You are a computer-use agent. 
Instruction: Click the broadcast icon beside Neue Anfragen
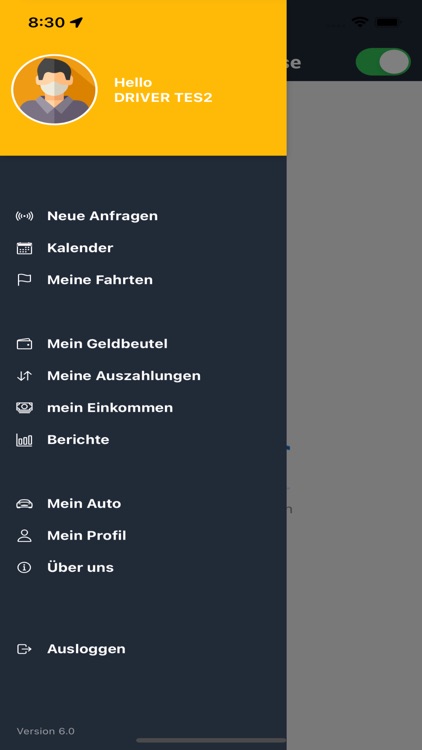click(24, 216)
